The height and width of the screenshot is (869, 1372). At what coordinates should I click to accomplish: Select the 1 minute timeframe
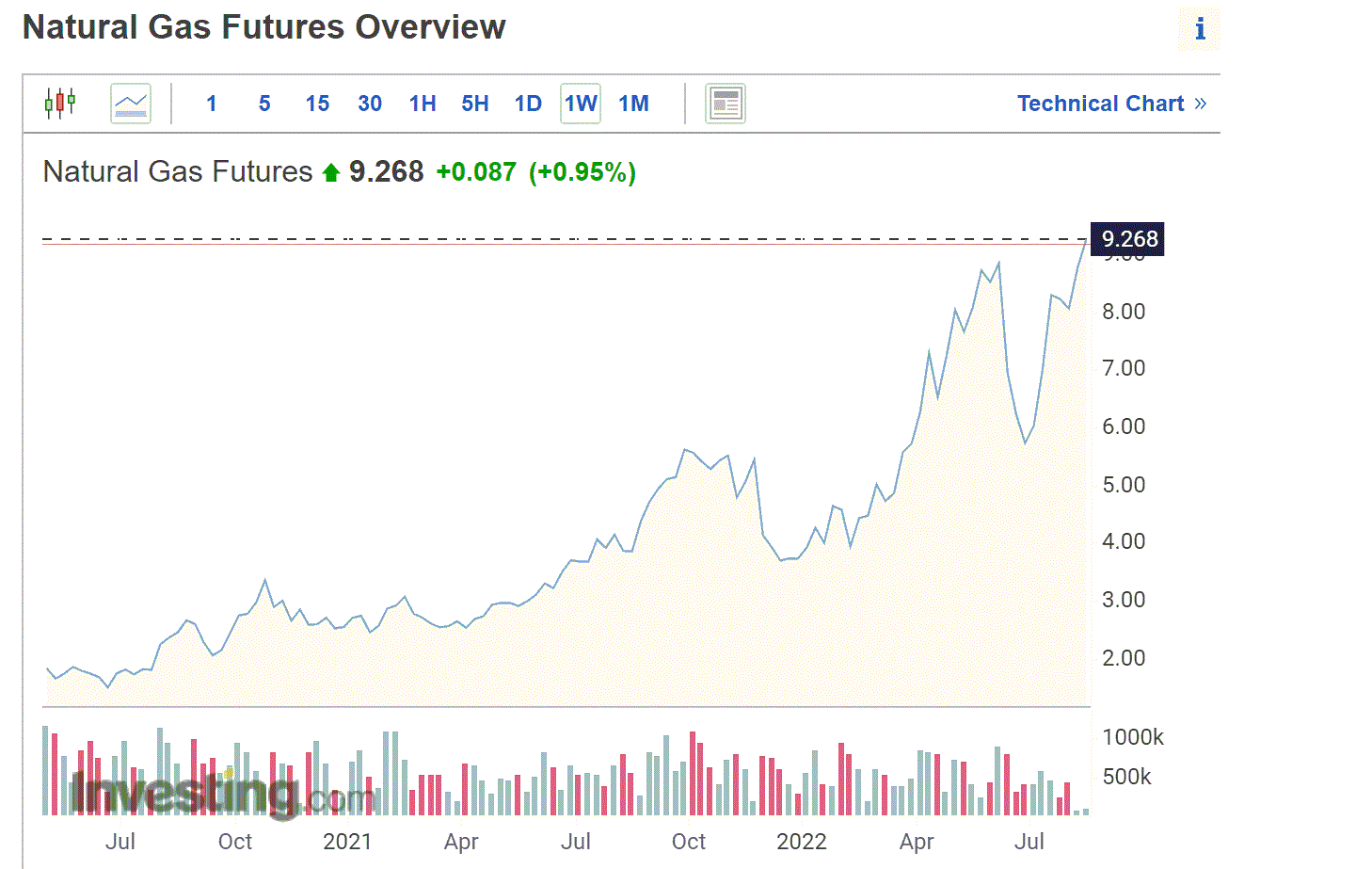[212, 104]
